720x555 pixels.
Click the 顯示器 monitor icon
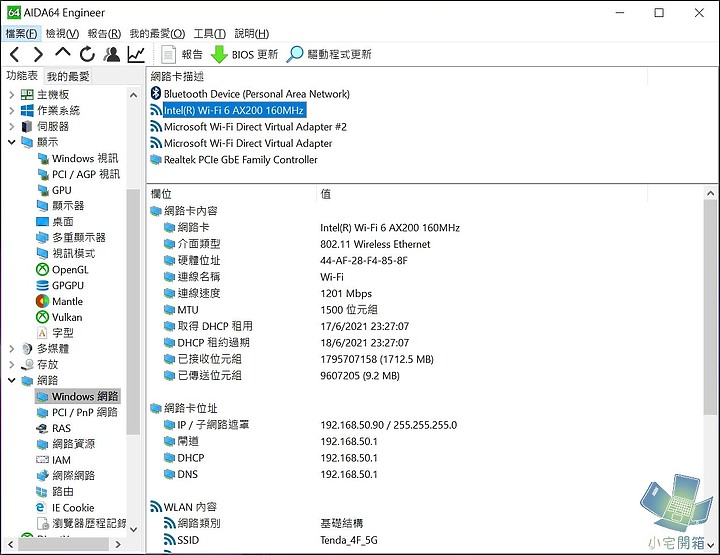pyautogui.click(x=43, y=206)
